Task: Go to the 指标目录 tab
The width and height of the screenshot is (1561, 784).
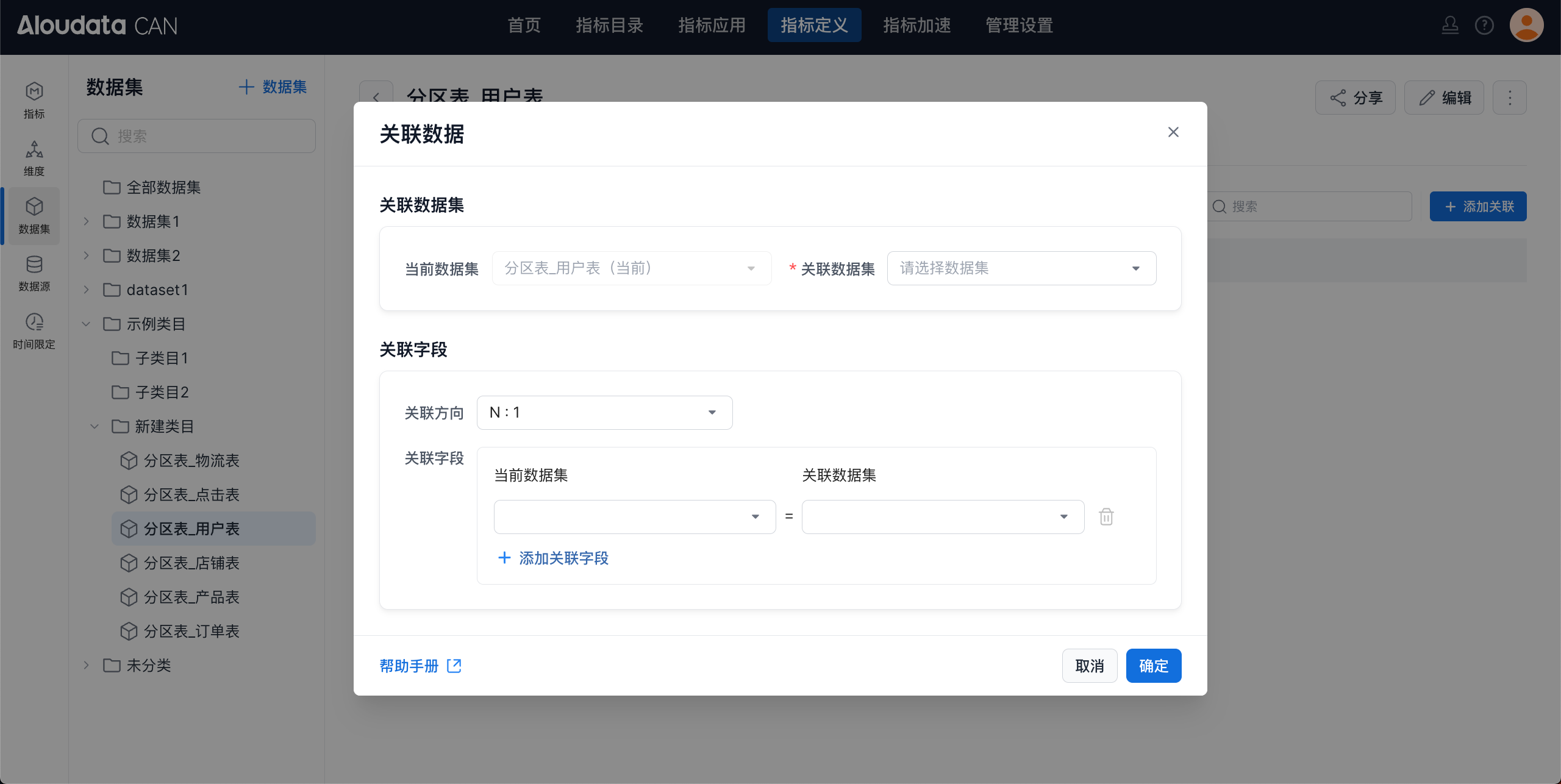Action: (610, 25)
